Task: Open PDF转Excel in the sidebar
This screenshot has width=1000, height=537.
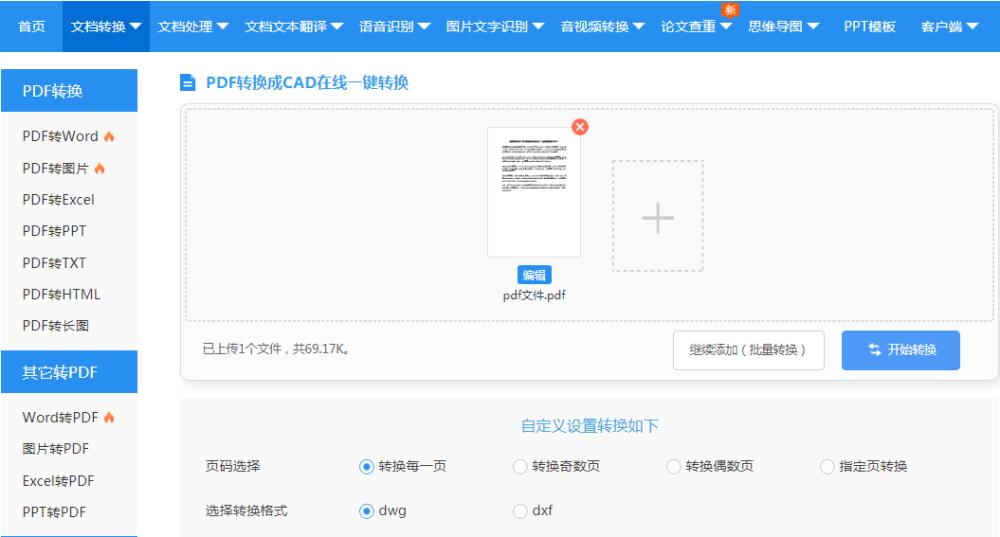Action: pyautogui.click(x=58, y=200)
